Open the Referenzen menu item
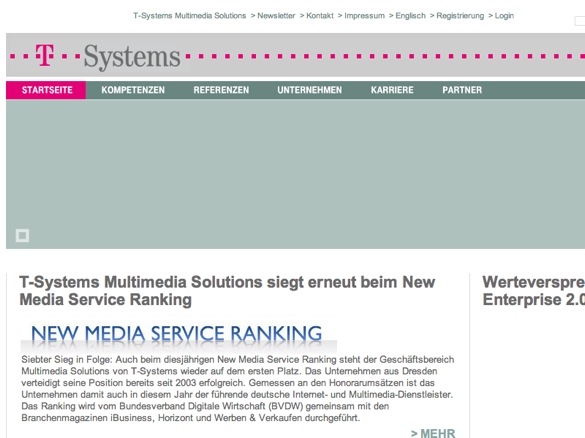This screenshot has width=585, height=438. (x=221, y=90)
